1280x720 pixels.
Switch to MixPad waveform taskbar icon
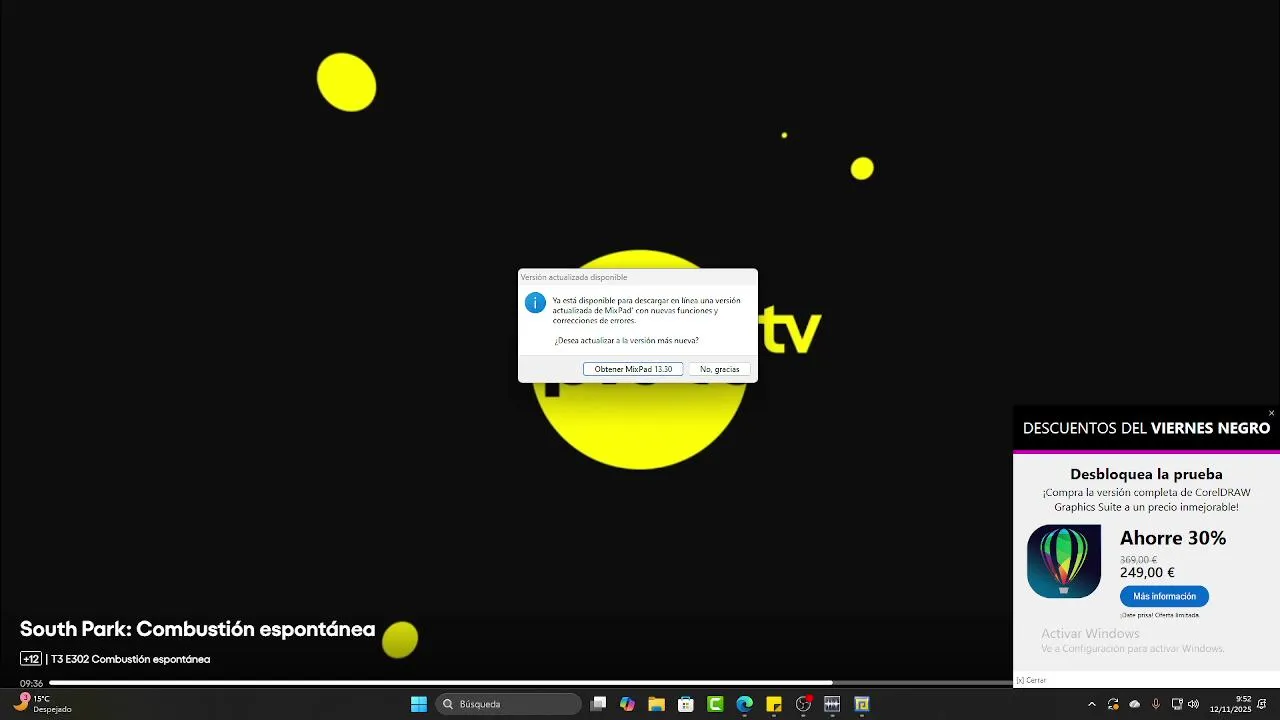832,704
